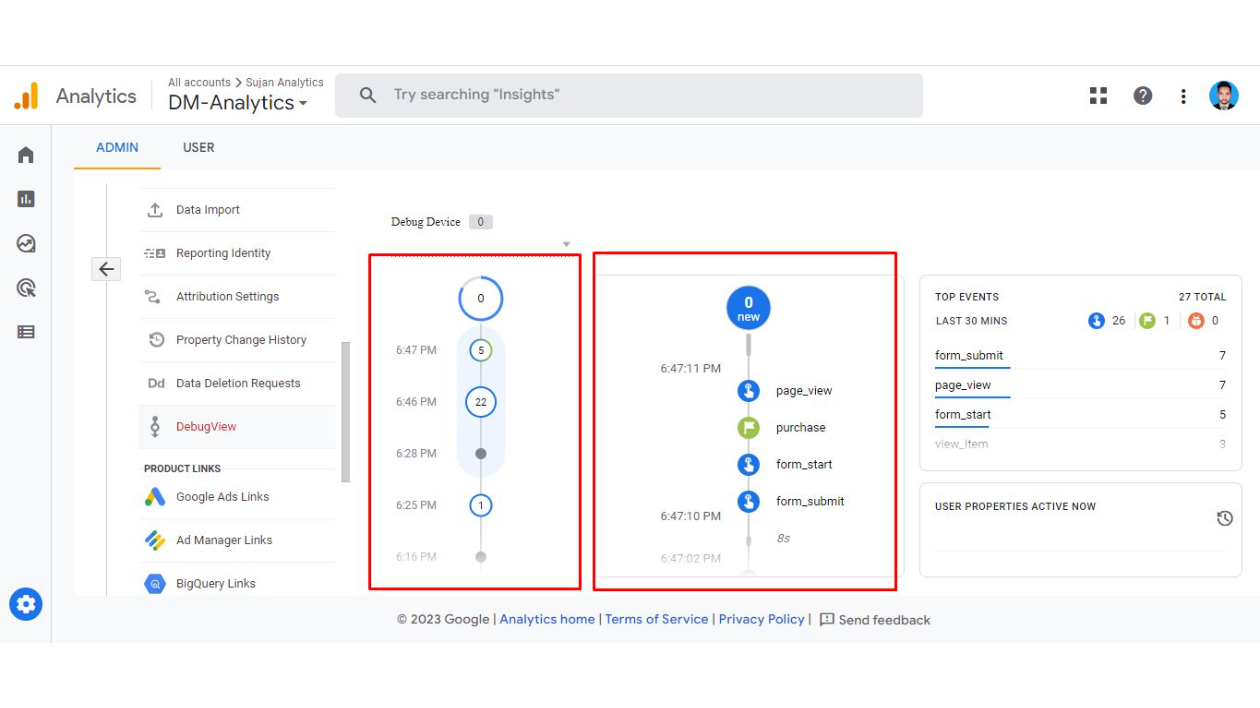Click the form_start row in Top Events
The width and height of the screenshot is (1260, 708).
point(1080,415)
